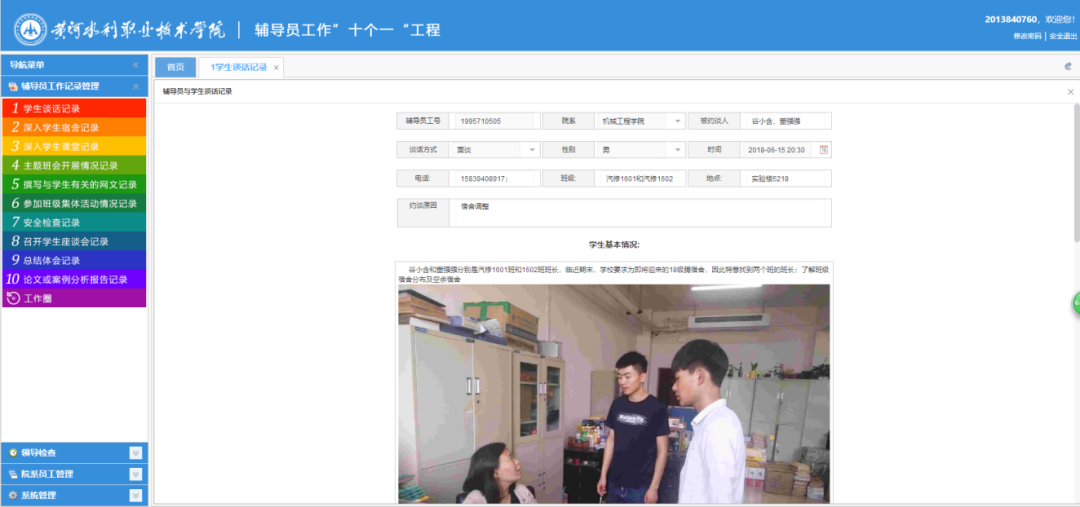This screenshot has width=1080, height=507.
Task: Click the 约谈原因 text field
Action: tap(640, 212)
